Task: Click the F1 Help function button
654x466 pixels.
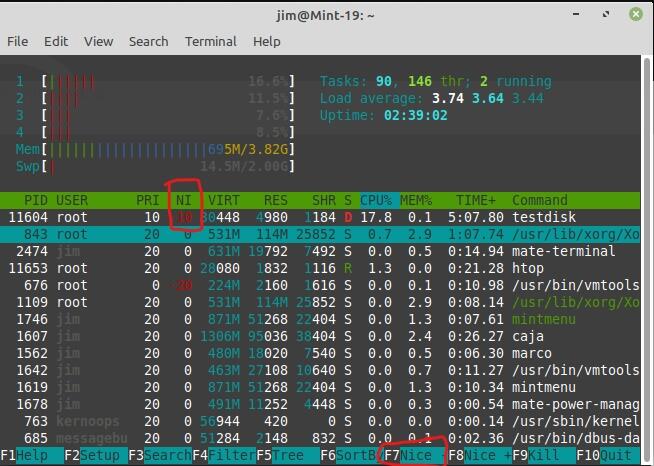Action: coord(32,455)
